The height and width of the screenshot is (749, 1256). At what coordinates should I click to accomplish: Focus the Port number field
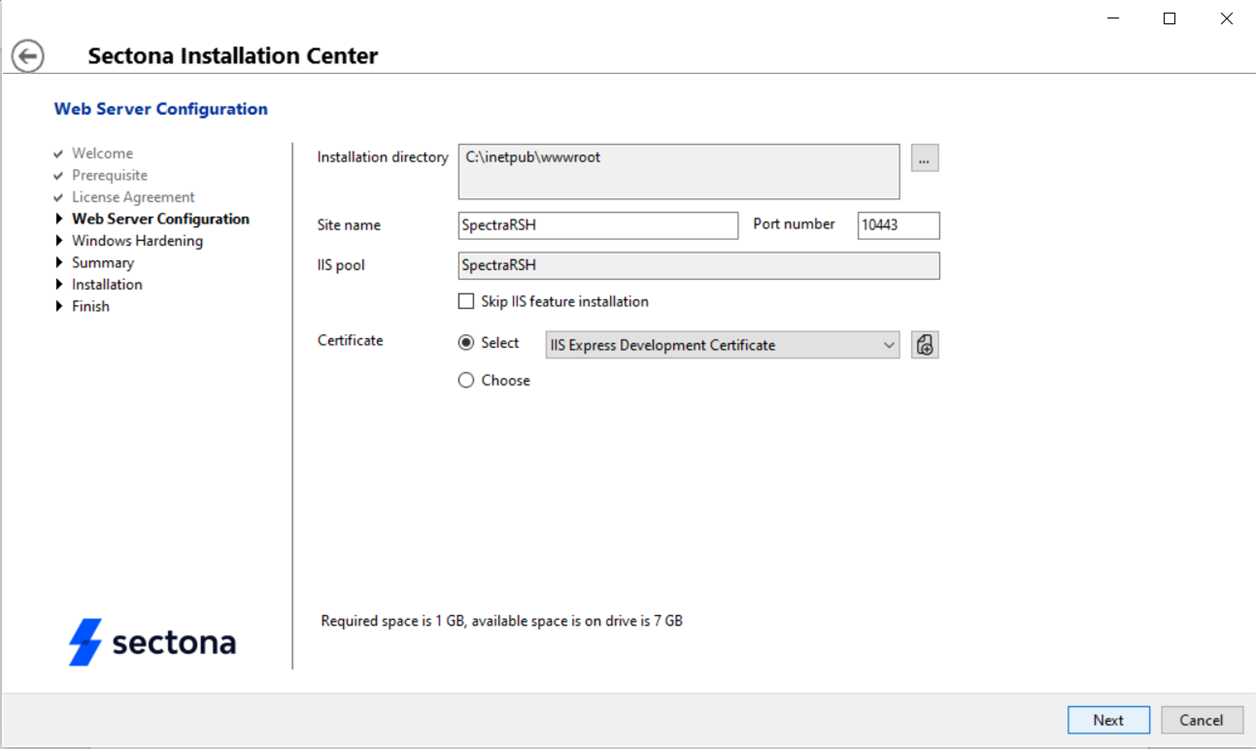coord(898,226)
